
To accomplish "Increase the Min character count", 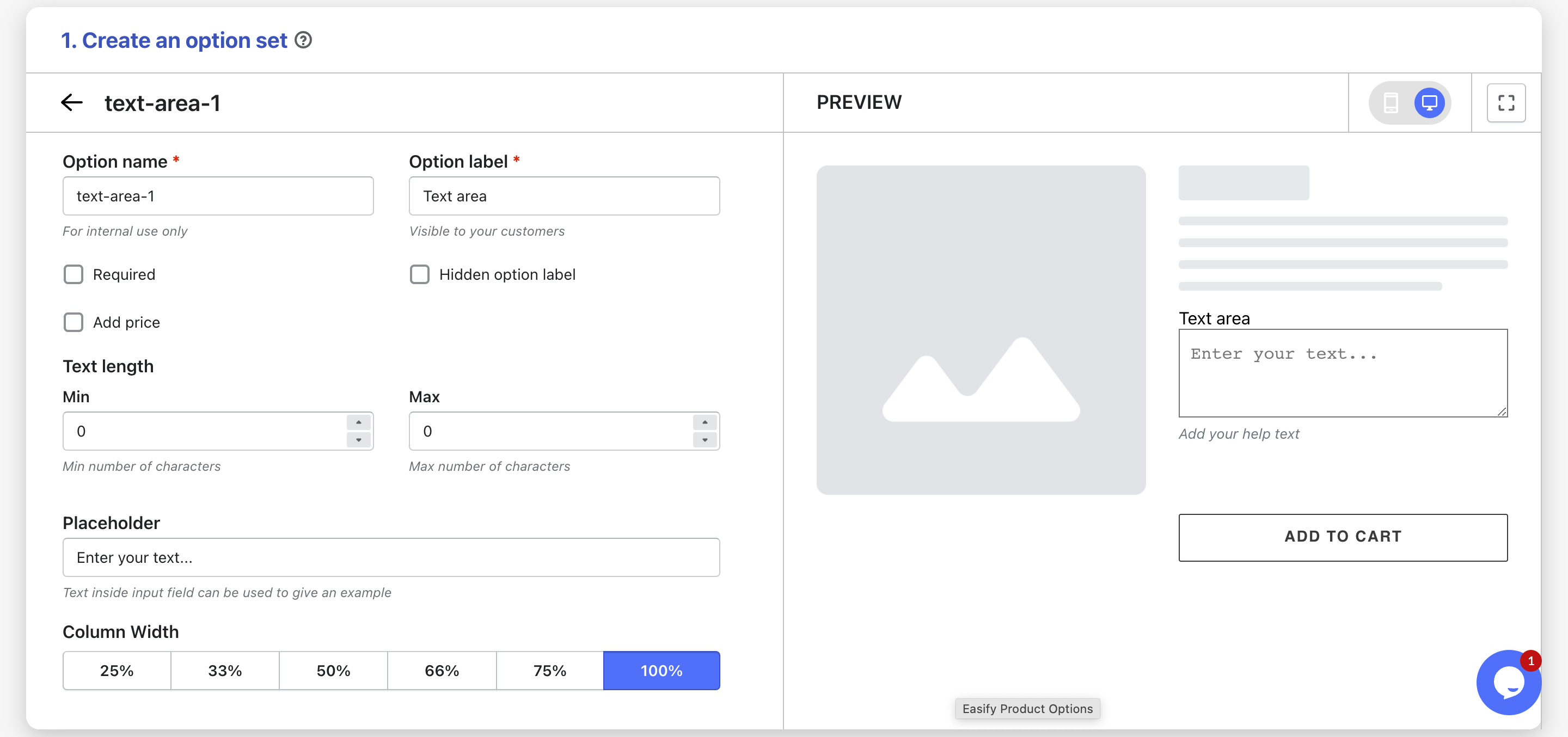I will (x=359, y=422).
